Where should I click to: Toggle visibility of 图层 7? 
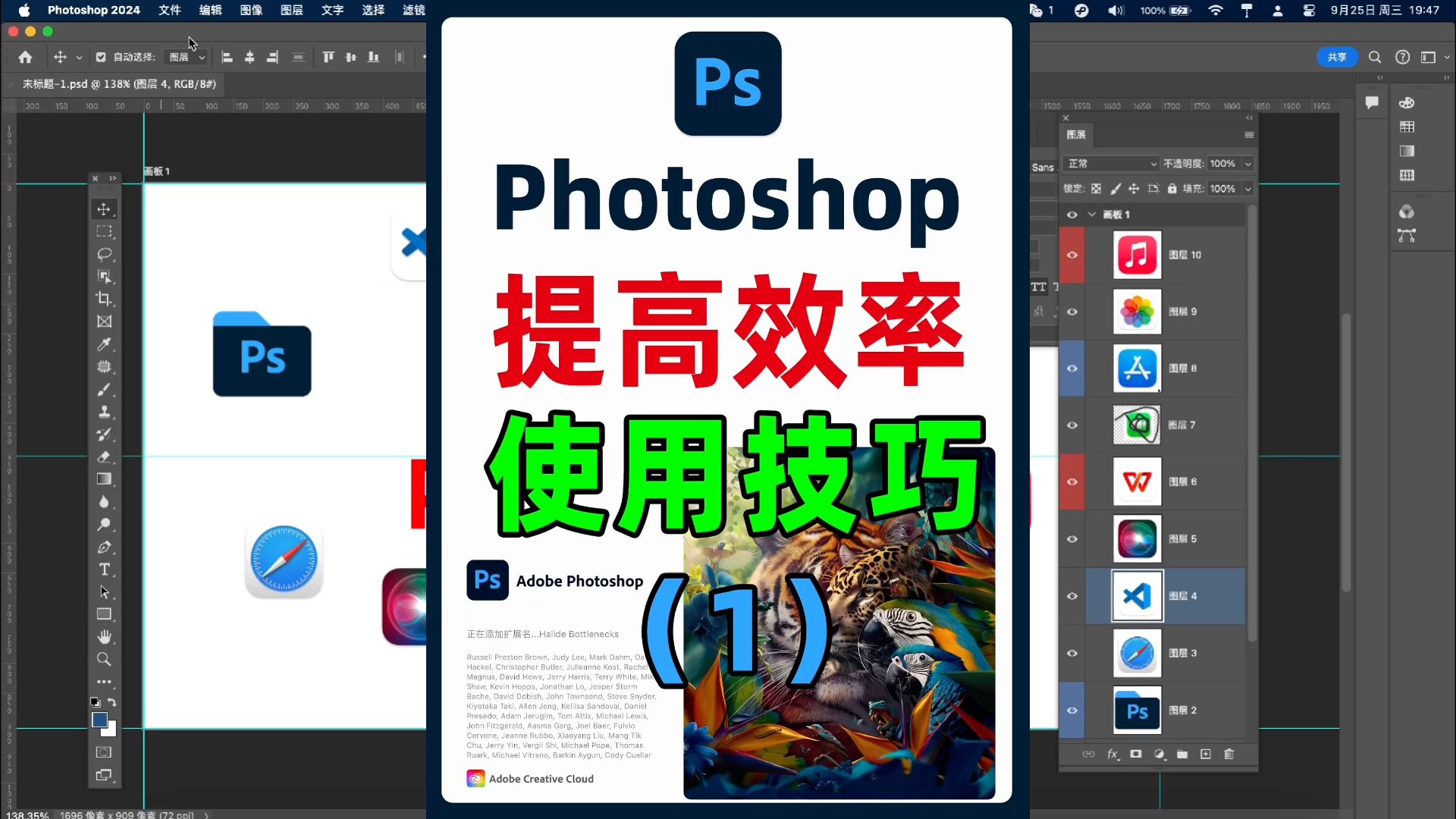click(x=1072, y=425)
